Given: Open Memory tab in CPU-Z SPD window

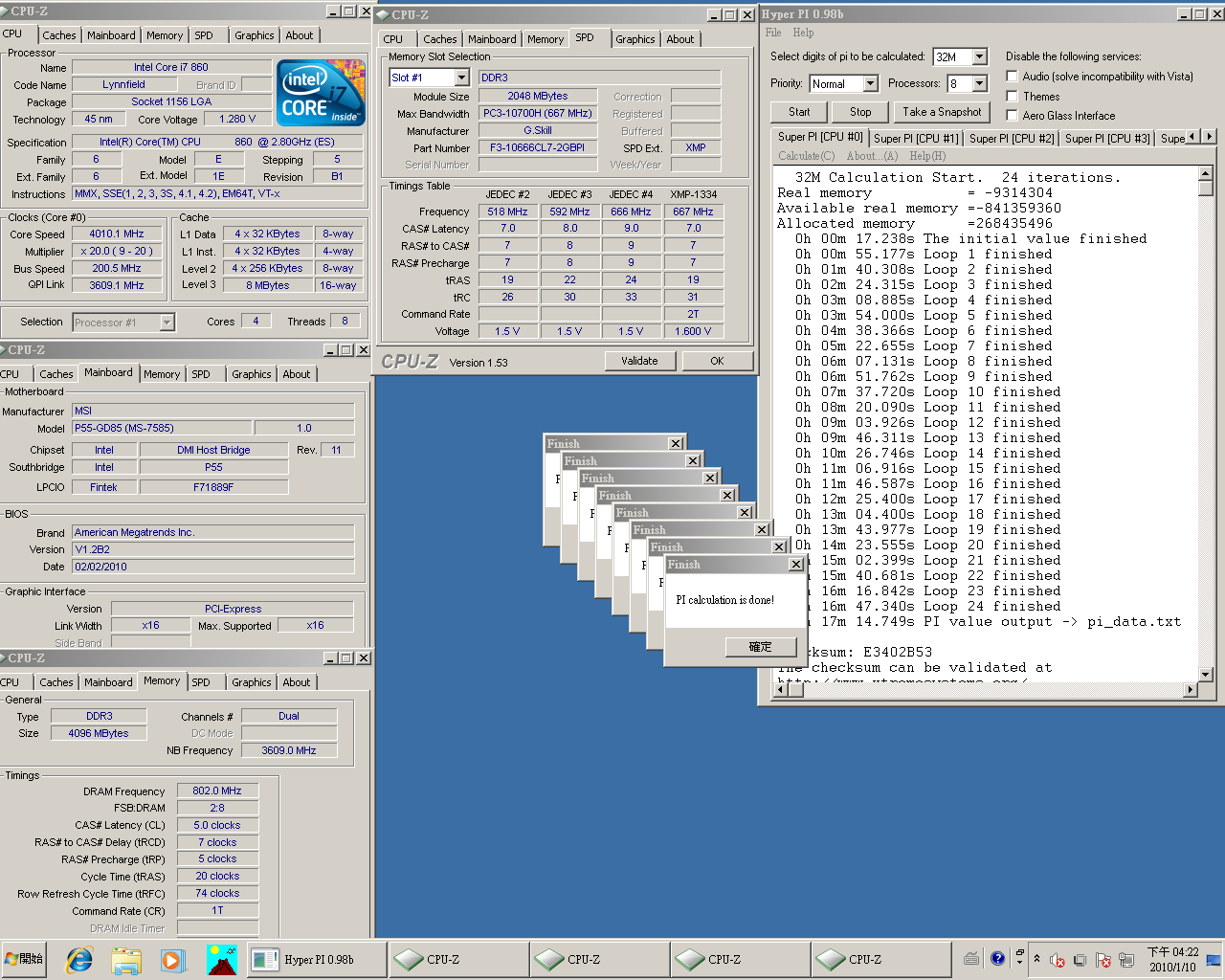Looking at the screenshot, I should 546,39.
